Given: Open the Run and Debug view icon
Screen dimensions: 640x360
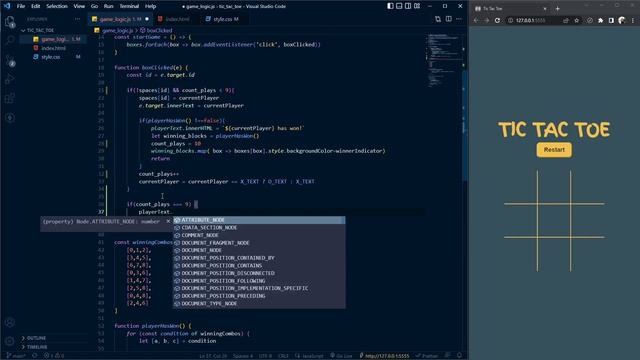Looking at the screenshot, I should click(10, 79).
